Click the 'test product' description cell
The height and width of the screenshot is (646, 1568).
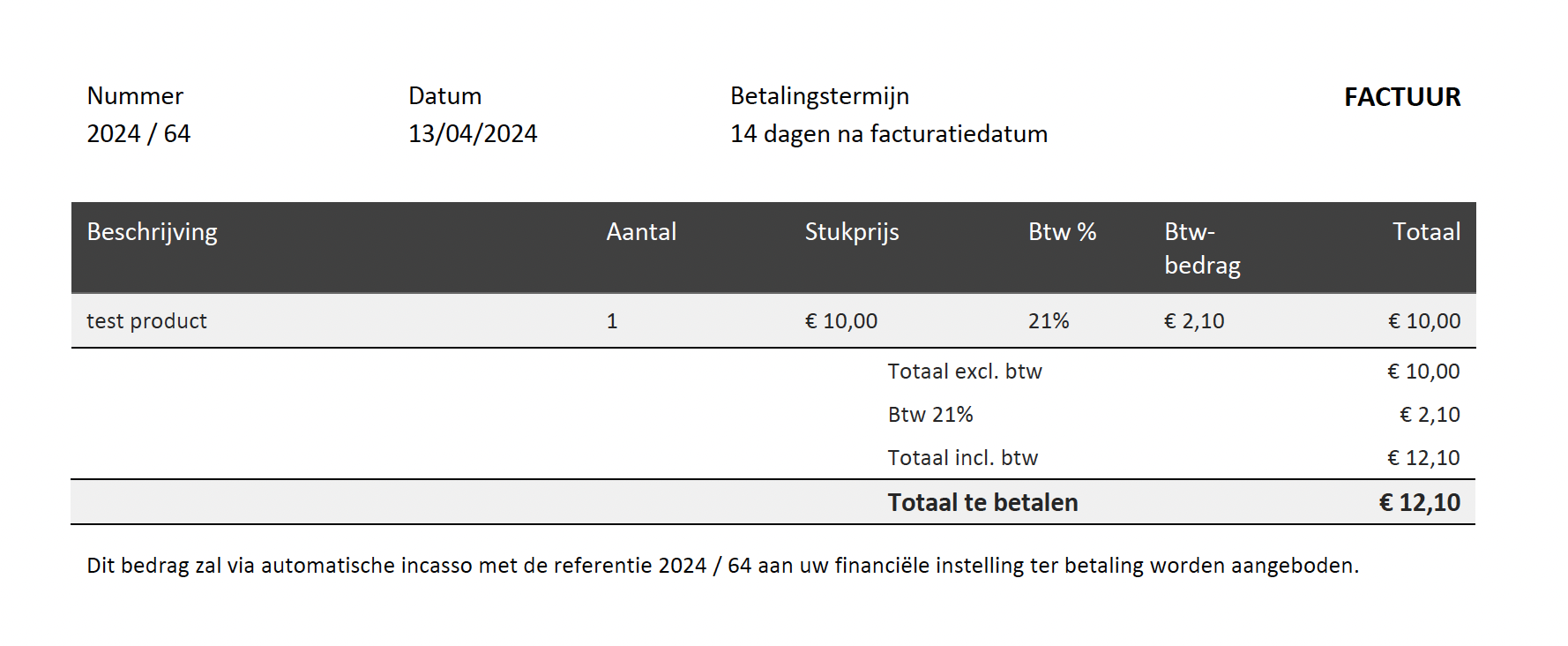click(146, 321)
